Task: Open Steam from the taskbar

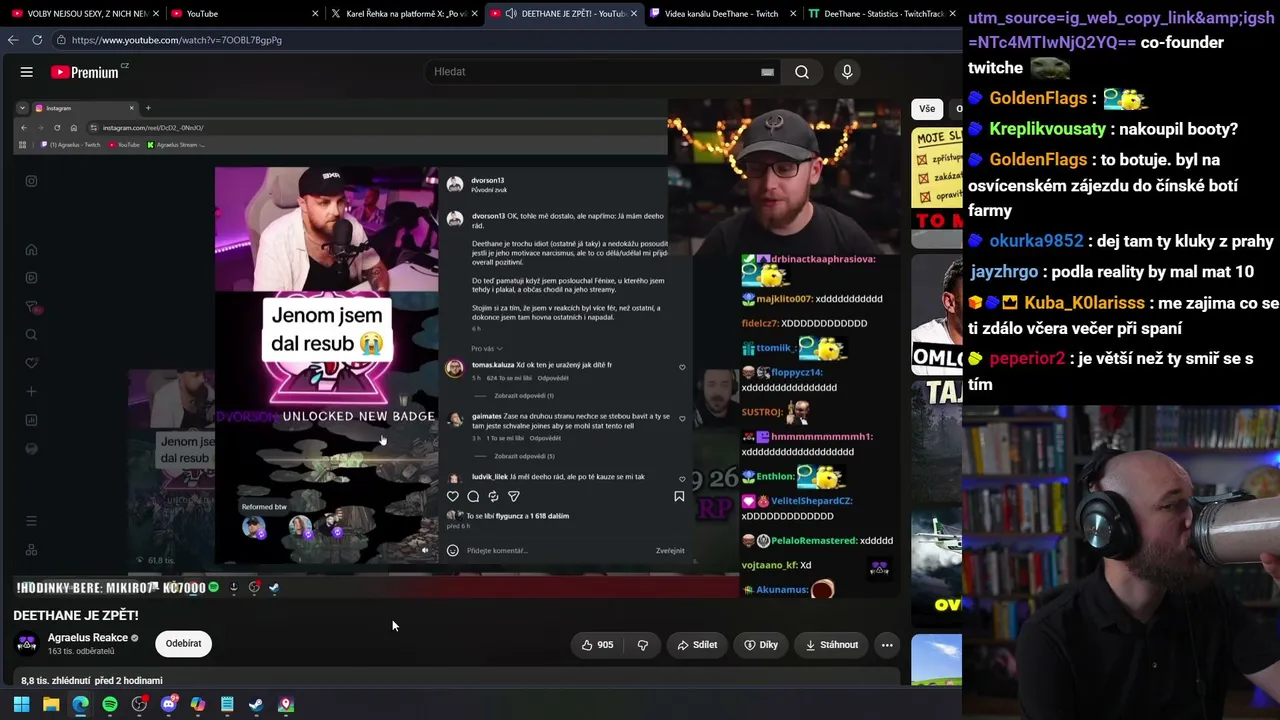Action: pos(256,704)
